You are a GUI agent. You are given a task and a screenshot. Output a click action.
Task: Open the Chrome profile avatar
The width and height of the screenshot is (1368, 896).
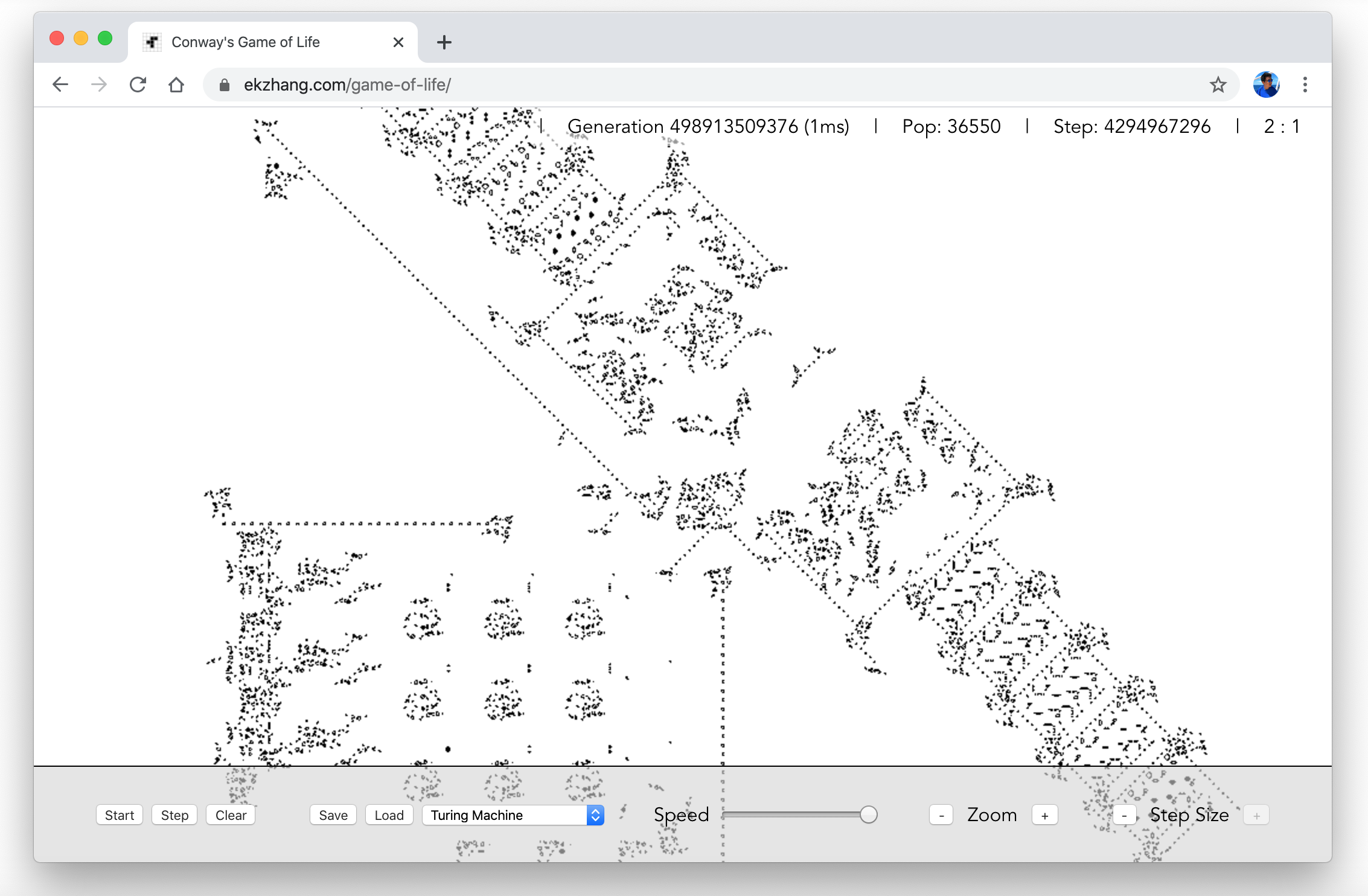click(1266, 85)
